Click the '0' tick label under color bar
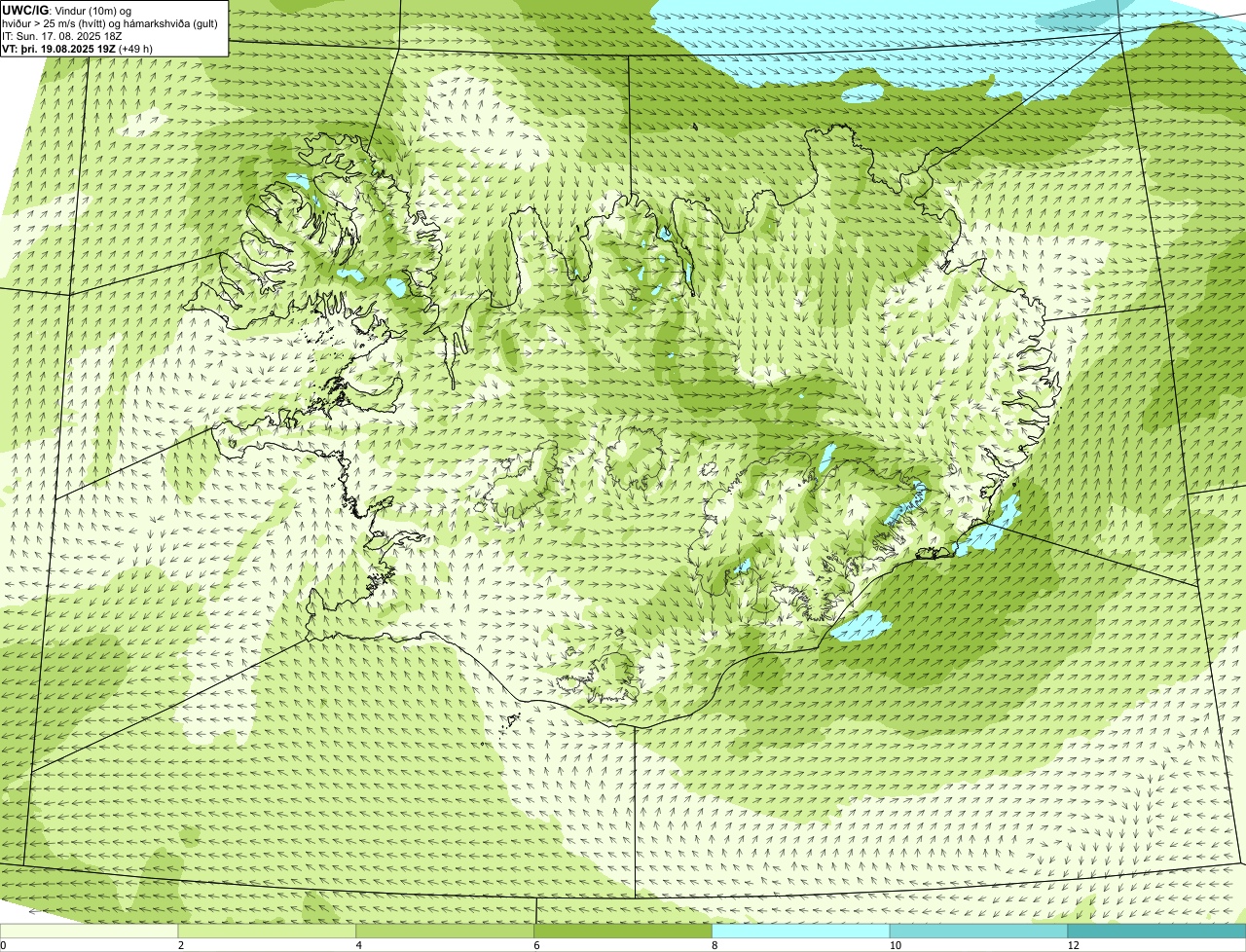 [x=3, y=945]
